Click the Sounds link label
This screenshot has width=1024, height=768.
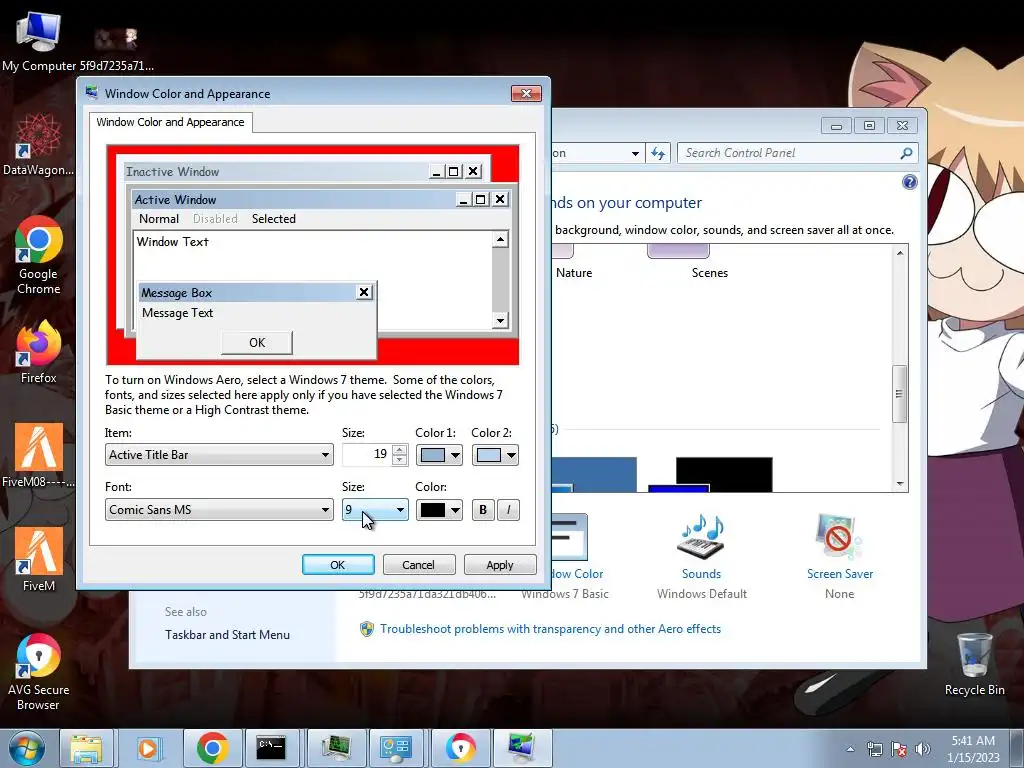pos(701,574)
